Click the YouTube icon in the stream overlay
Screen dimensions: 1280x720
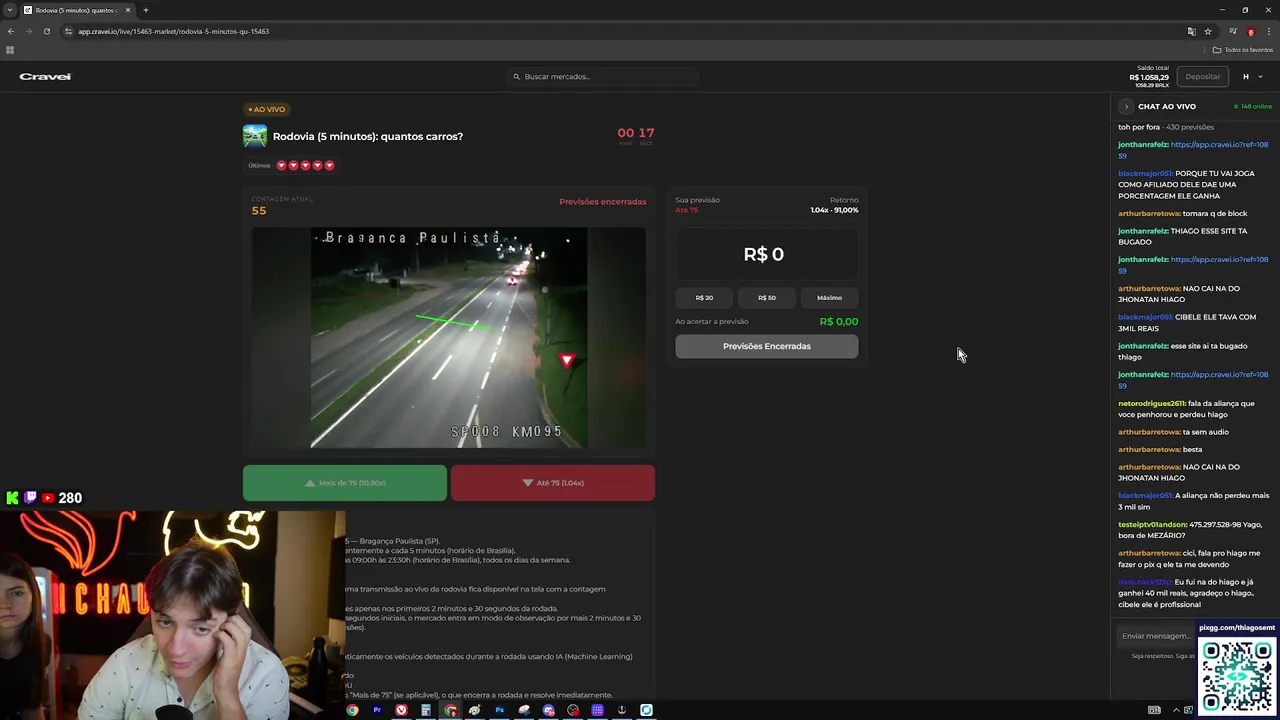pos(47,498)
